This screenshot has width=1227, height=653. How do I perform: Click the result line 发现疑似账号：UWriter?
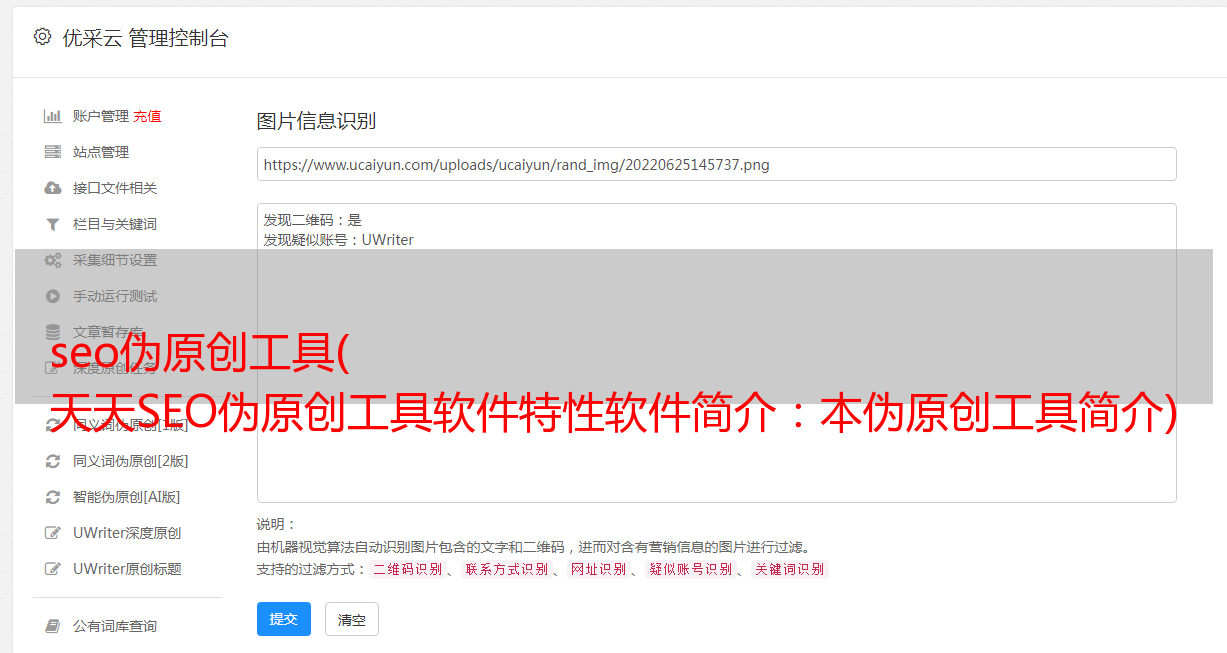339,240
